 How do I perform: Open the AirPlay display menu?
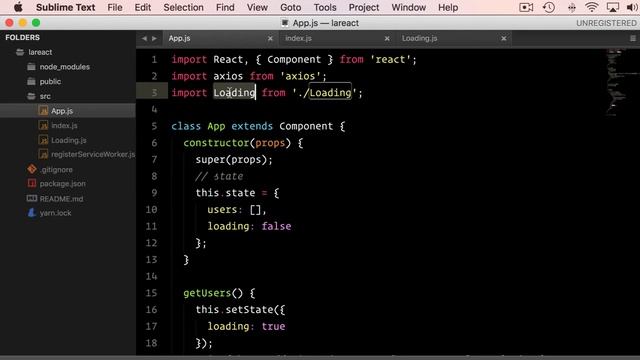613,7
